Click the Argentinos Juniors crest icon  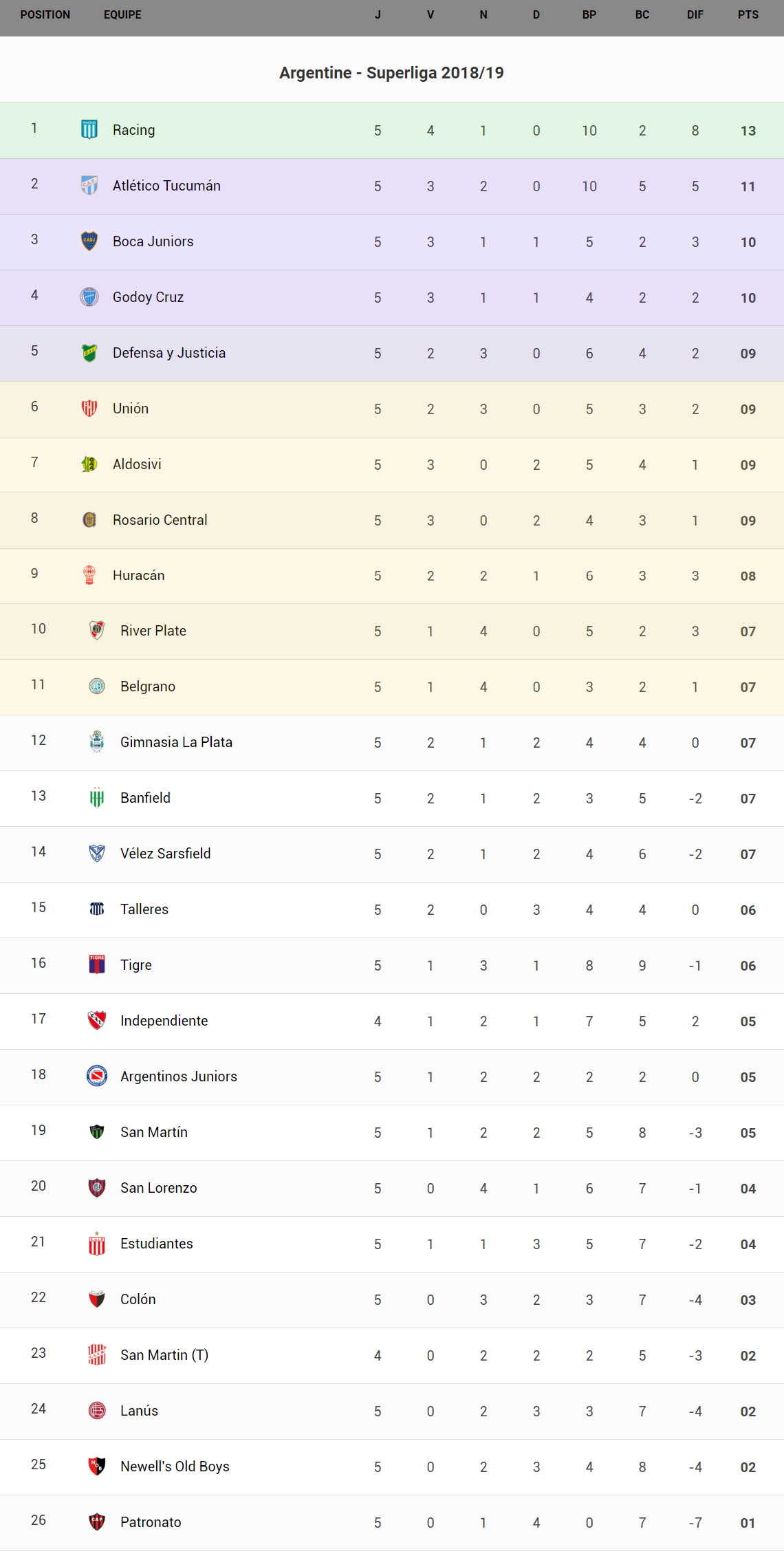click(x=97, y=1076)
